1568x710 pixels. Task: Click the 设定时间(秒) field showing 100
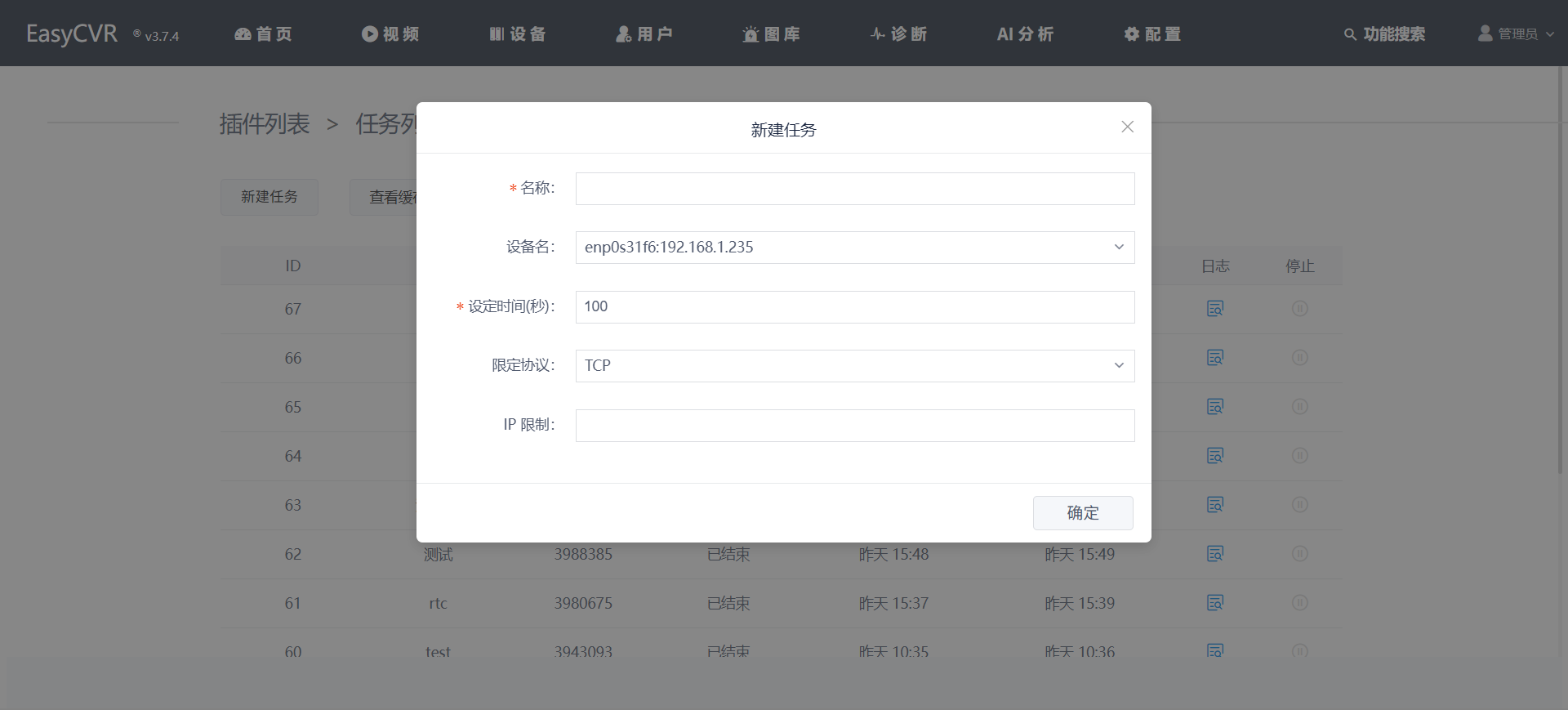click(854, 307)
